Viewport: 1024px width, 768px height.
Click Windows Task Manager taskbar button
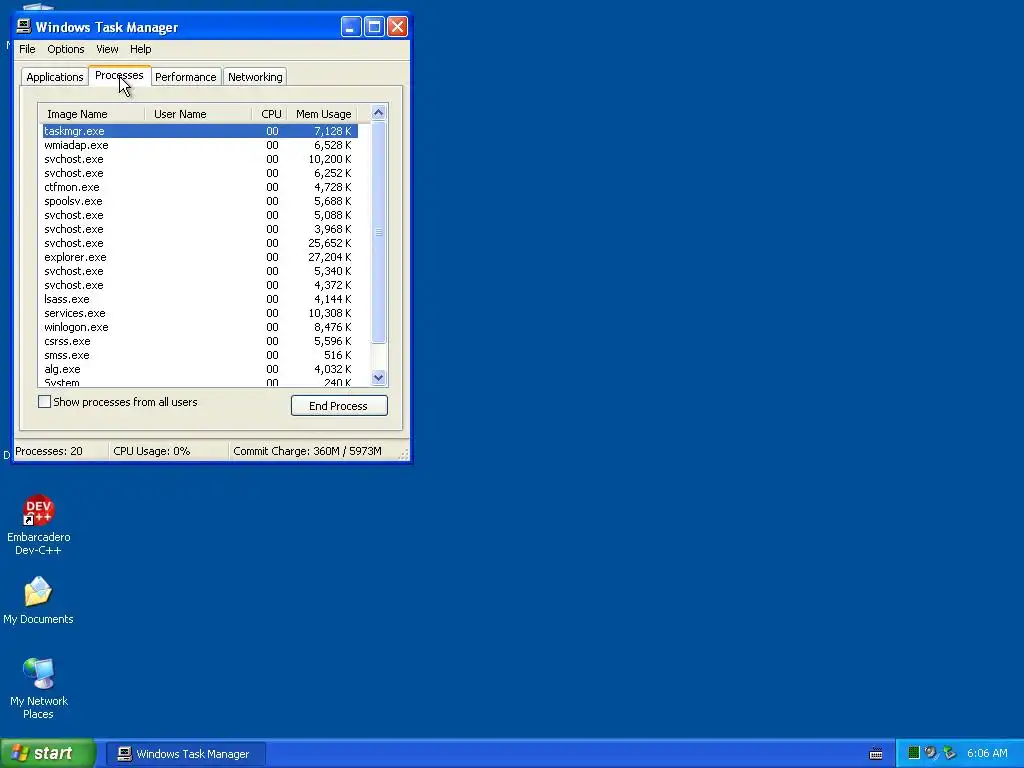[x=186, y=754]
